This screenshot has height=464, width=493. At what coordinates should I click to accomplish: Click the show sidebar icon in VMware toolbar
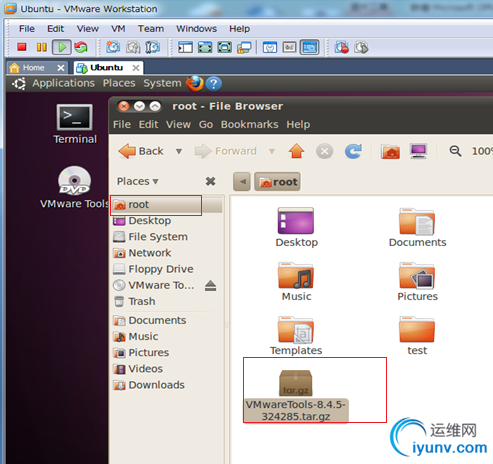185,47
